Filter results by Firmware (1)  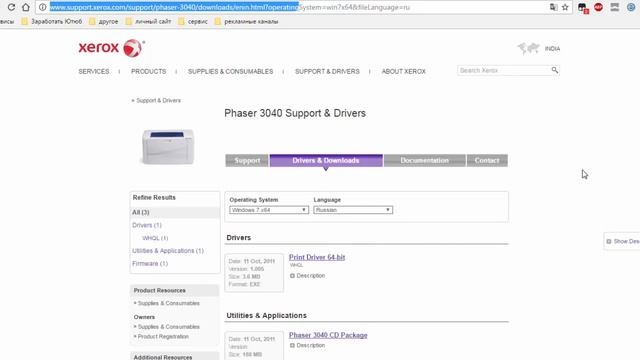pos(150,264)
